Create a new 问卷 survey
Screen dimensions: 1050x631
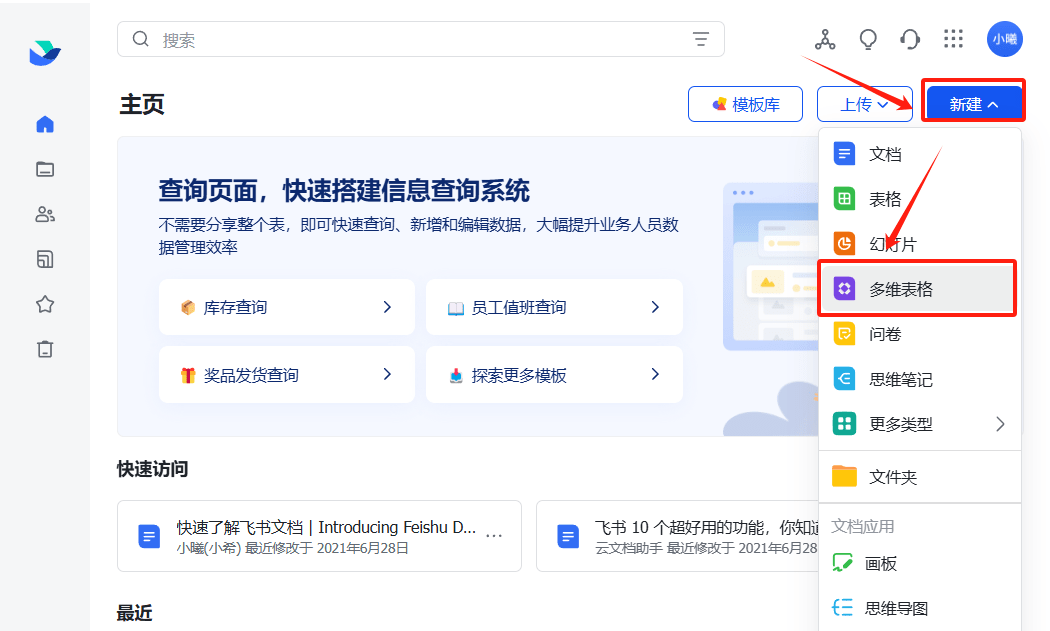tap(919, 334)
